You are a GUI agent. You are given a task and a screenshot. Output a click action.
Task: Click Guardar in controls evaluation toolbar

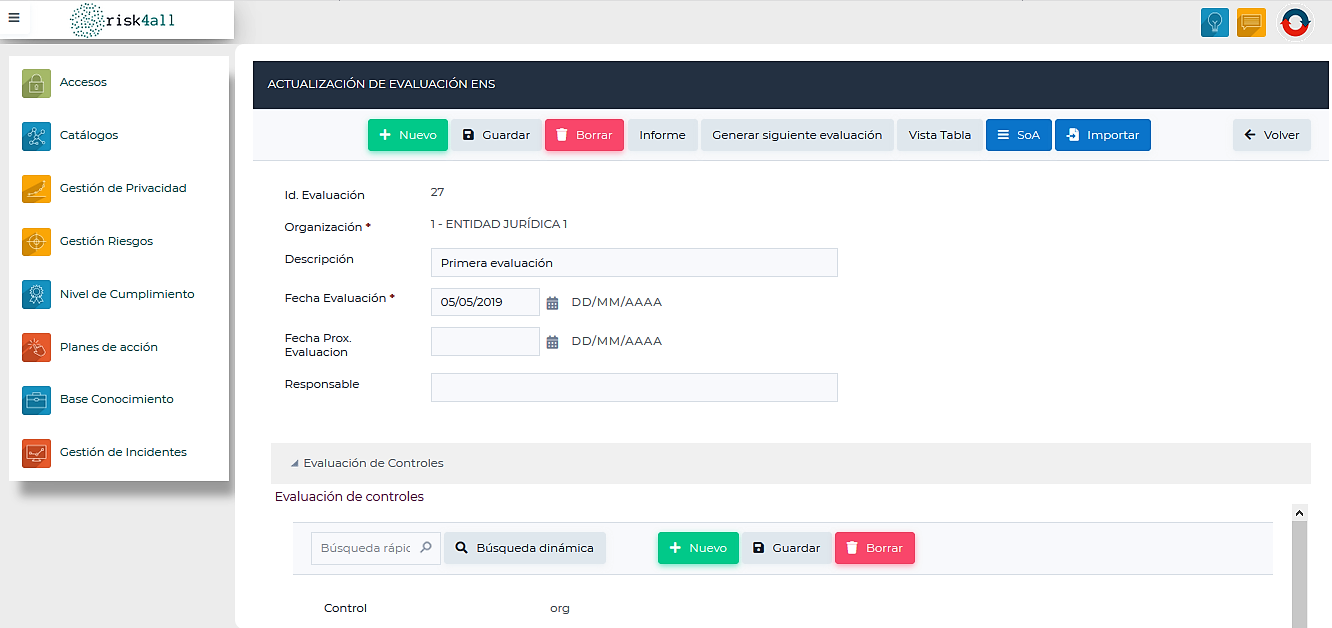point(787,548)
